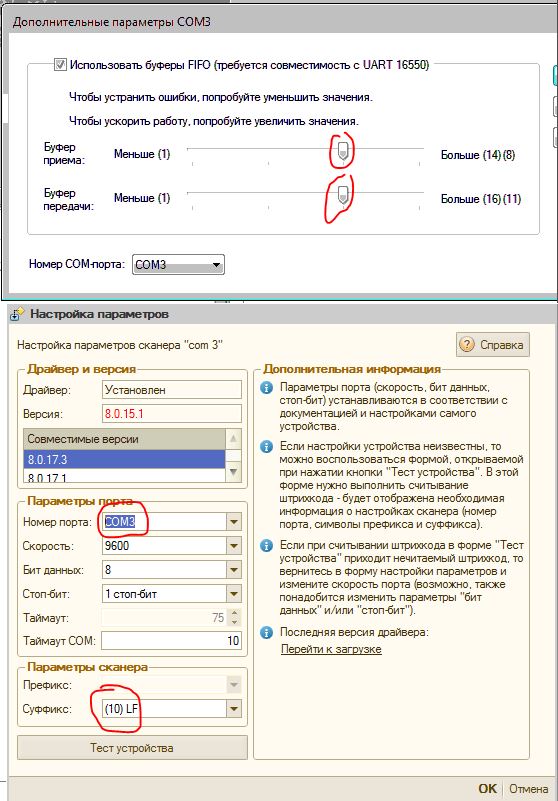Click the question mark icon on Справка
The image size is (558, 801).
tap(467, 345)
